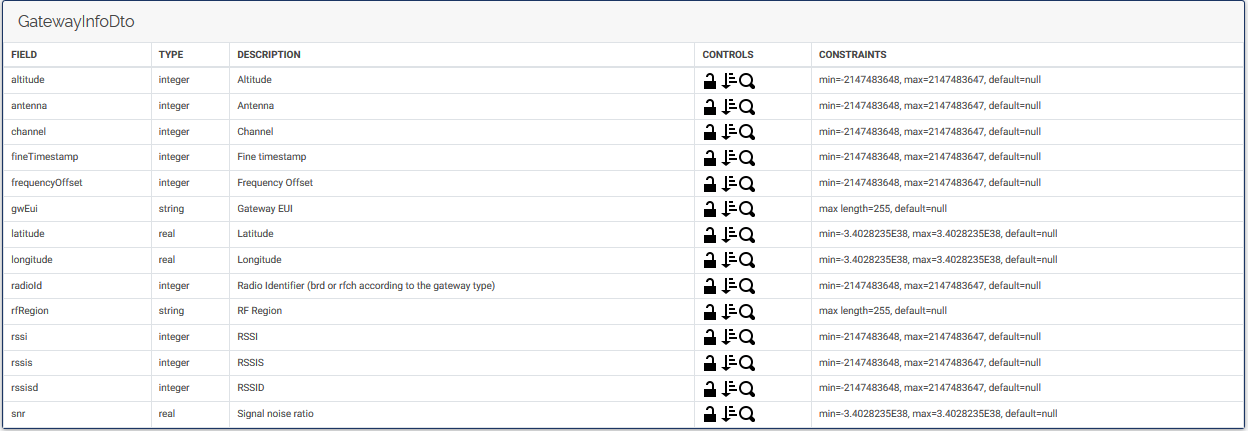Screen dimensions: 1248x431
Task: Click the TYPE column header
Action: pos(171,55)
